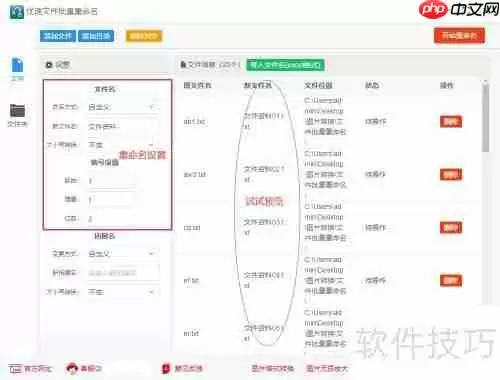Remove the row renamed to 文件资料03
Image resolution: width=500 pixels, height=380 pixels.
451,228
